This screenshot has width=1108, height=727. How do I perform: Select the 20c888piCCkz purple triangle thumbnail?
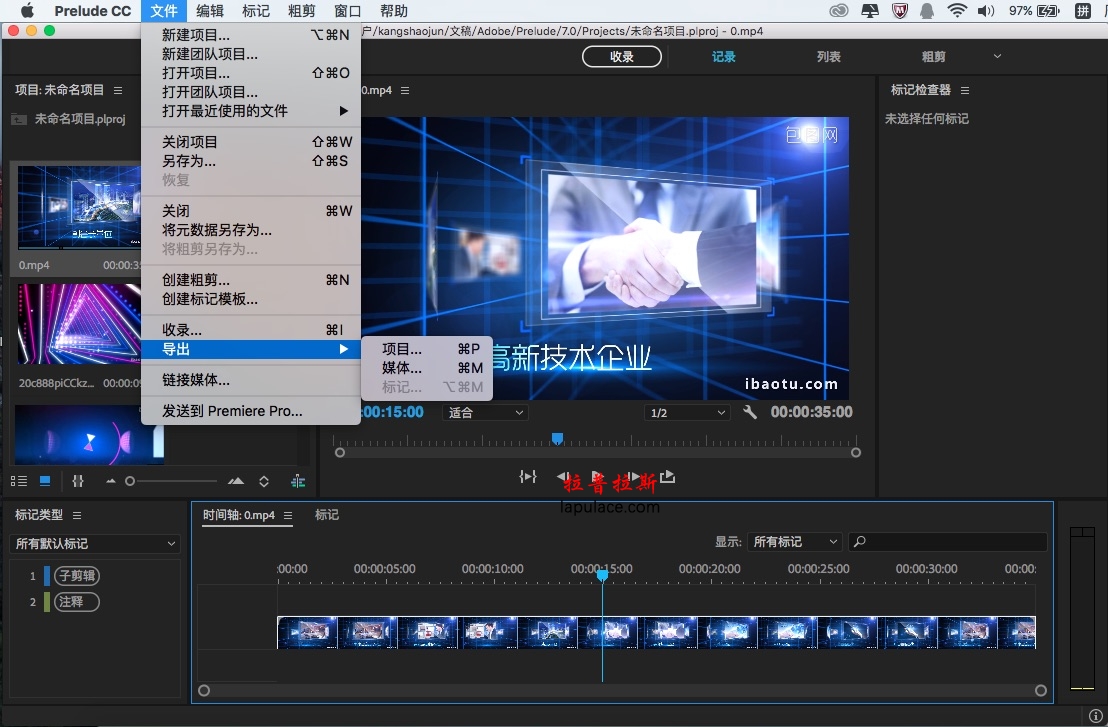pyautogui.click(x=79, y=324)
